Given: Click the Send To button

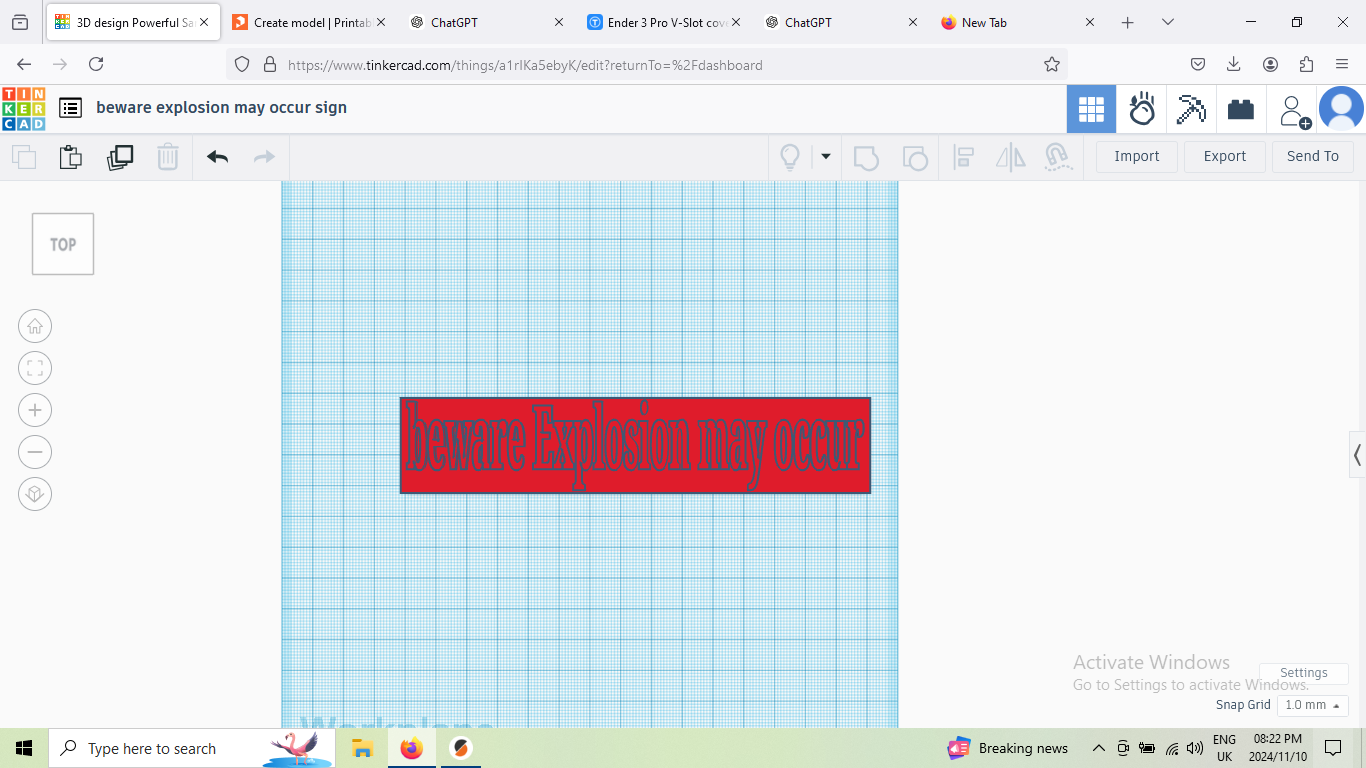Looking at the screenshot, I should tap(1313, 156).
